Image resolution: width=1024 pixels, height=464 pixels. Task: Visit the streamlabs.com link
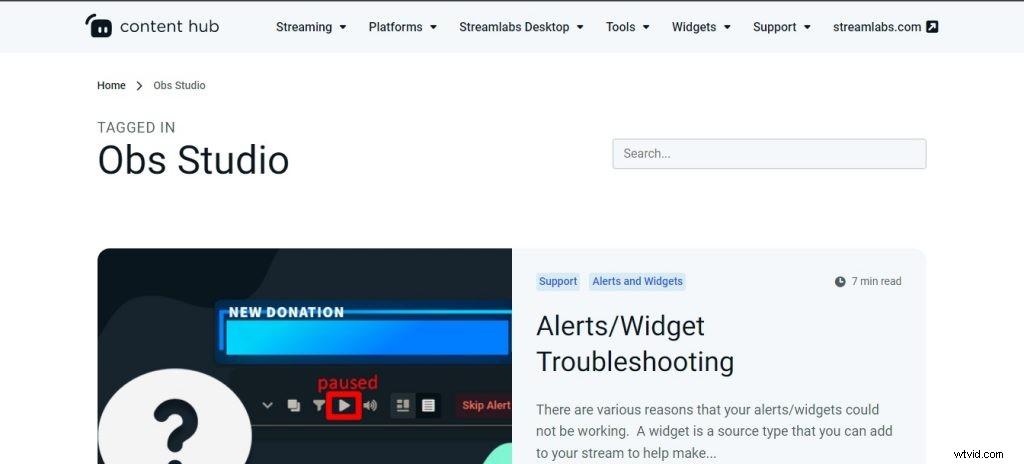(x=877, y=27)
